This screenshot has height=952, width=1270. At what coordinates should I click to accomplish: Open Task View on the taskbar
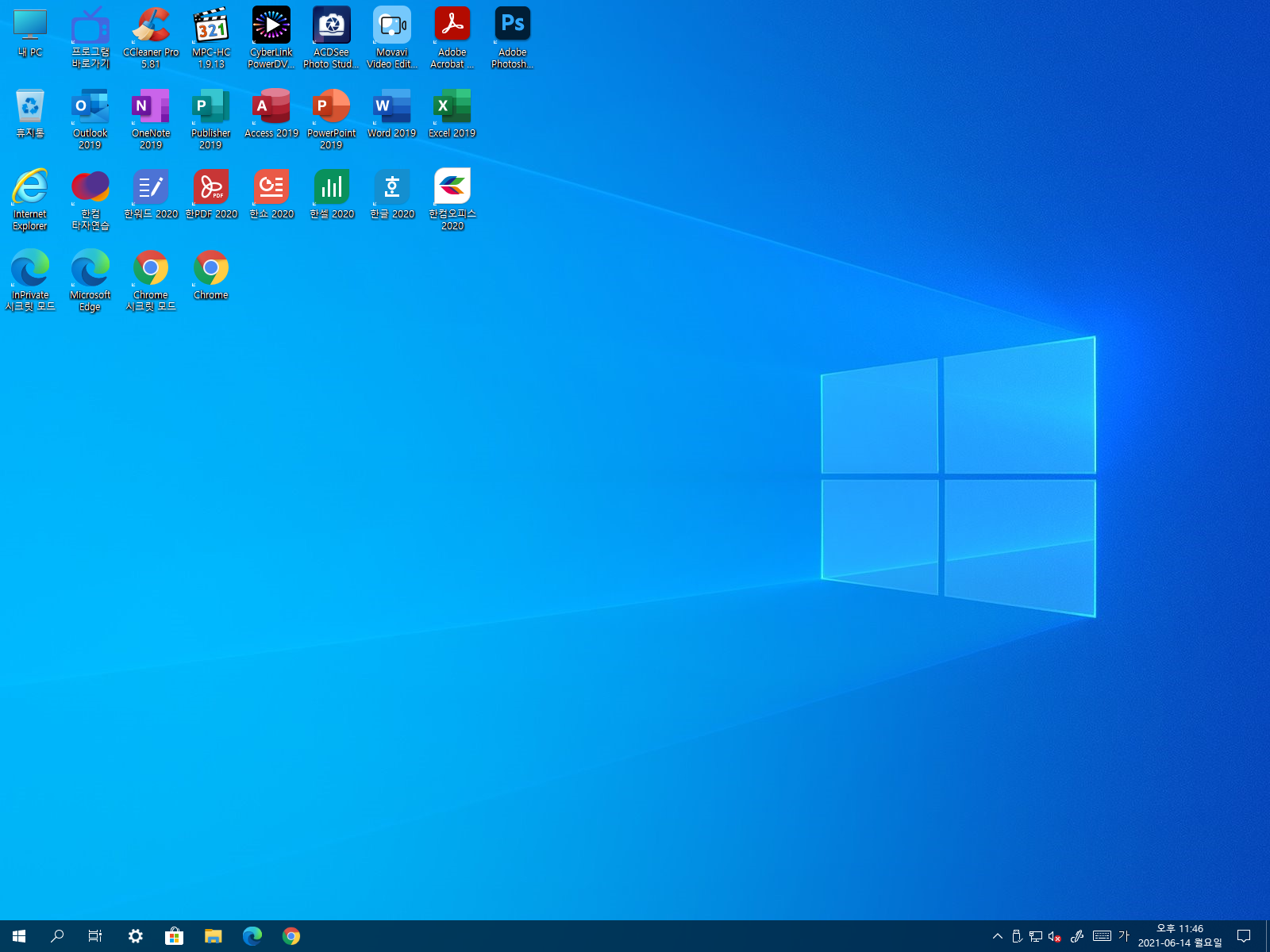pyautogui.click(x=95, y=936)
